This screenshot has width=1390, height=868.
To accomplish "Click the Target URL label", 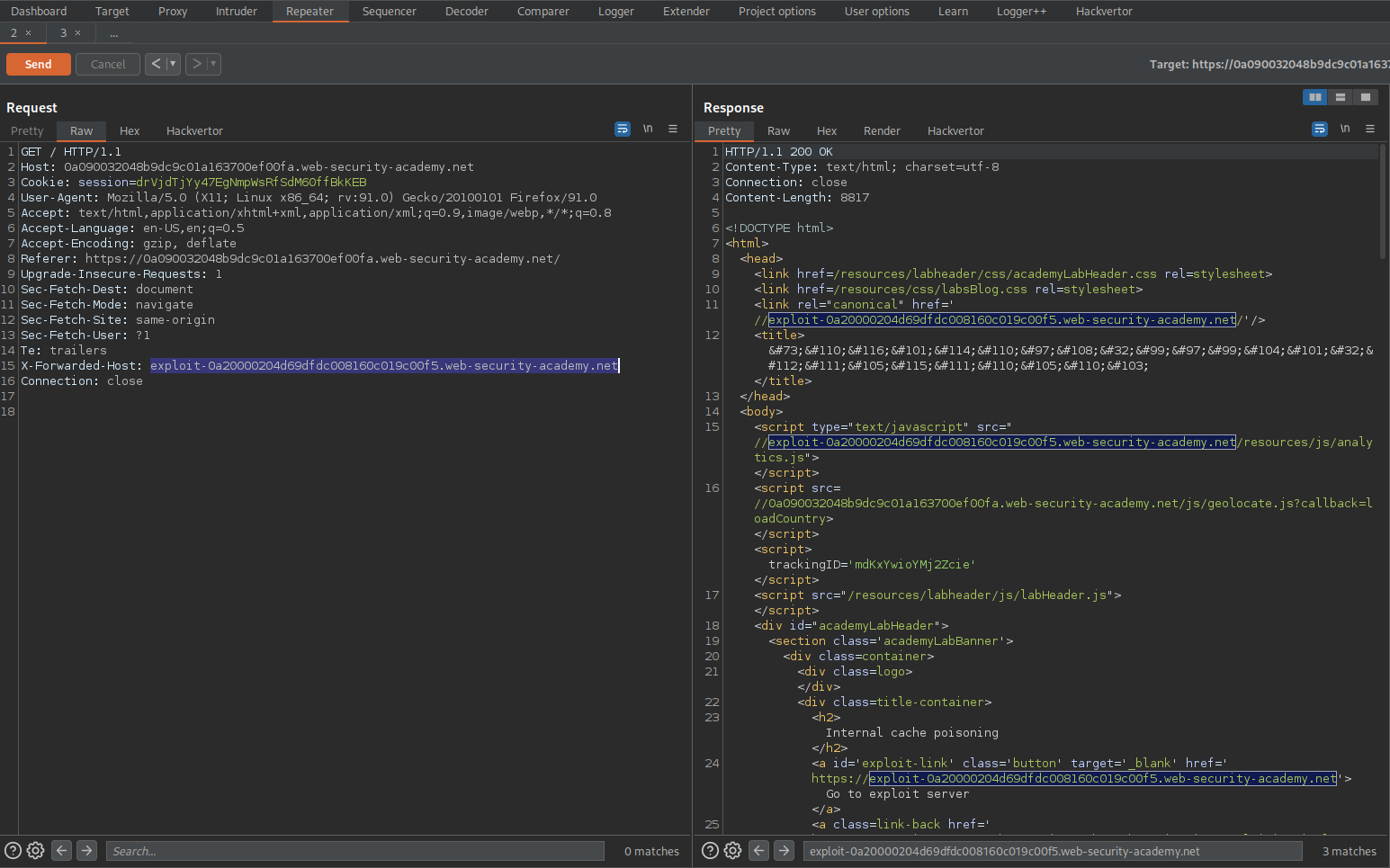I will pyautogui.click(x=1269, y=65).
